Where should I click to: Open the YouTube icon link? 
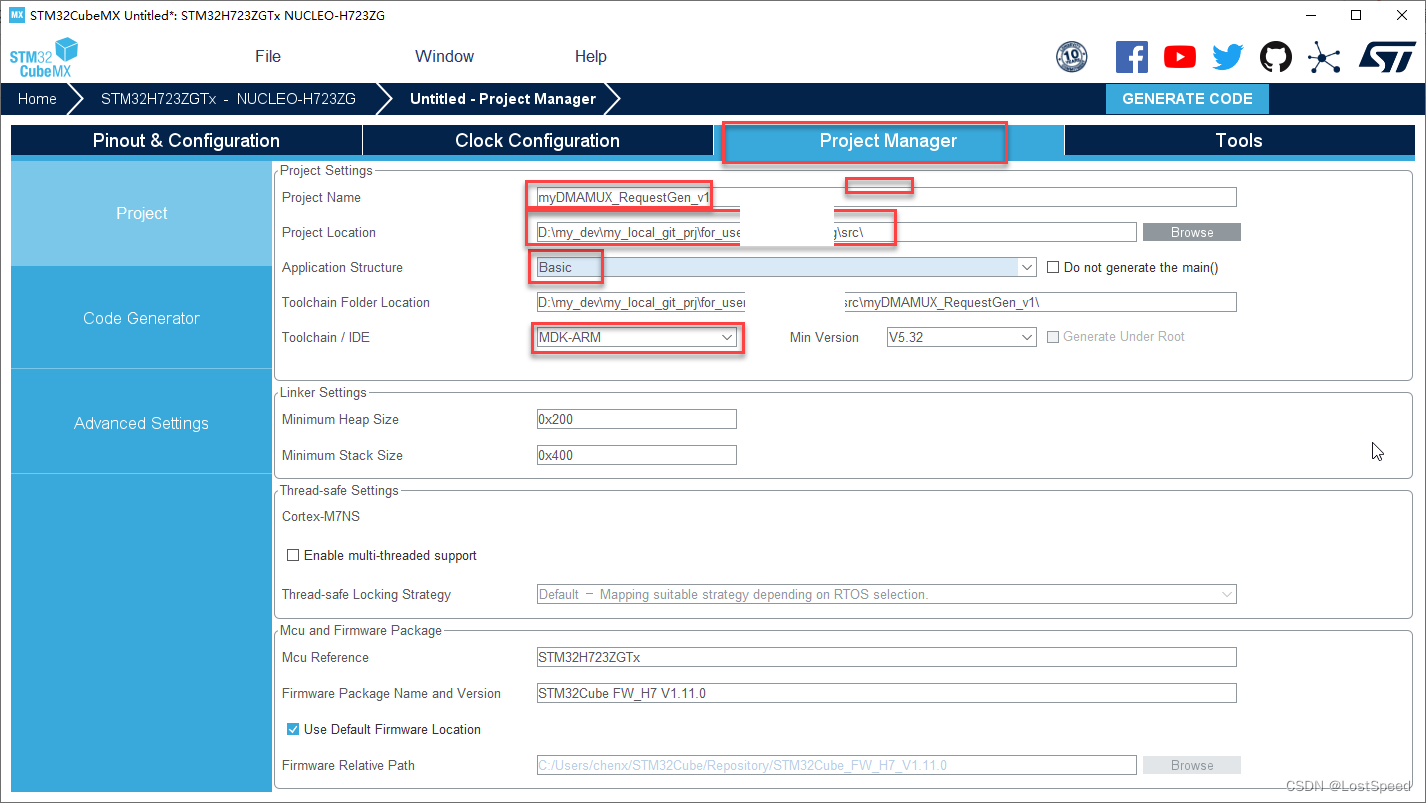pos(1180,57)
